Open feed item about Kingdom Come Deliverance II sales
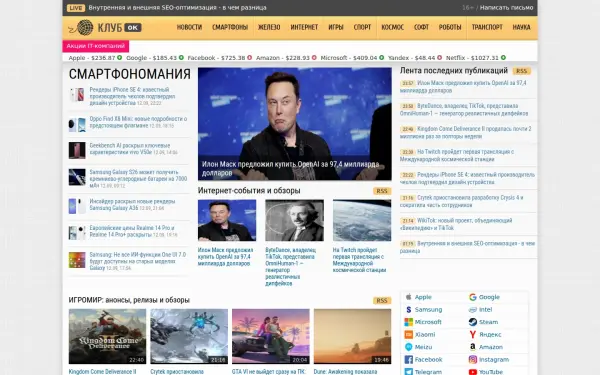The height and width of the screenshot is (375, 600). click(x=466, y=132)
